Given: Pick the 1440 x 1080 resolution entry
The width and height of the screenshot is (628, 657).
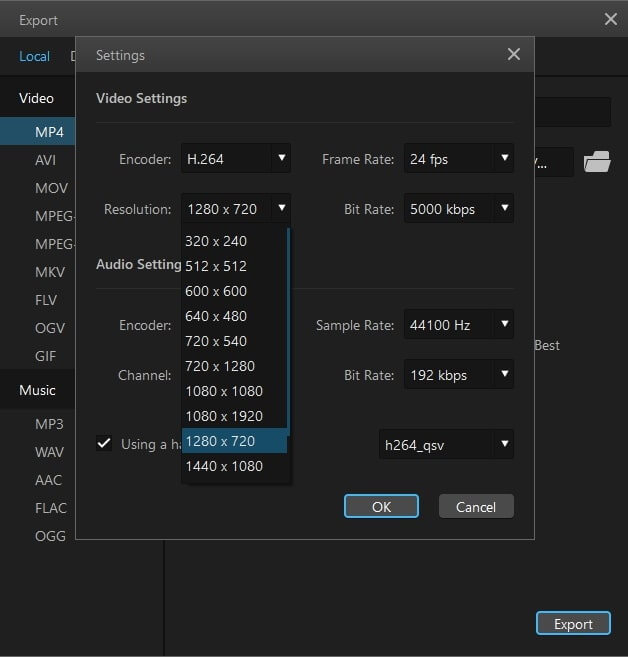Looking at the screenshot, I should (235, 466).
